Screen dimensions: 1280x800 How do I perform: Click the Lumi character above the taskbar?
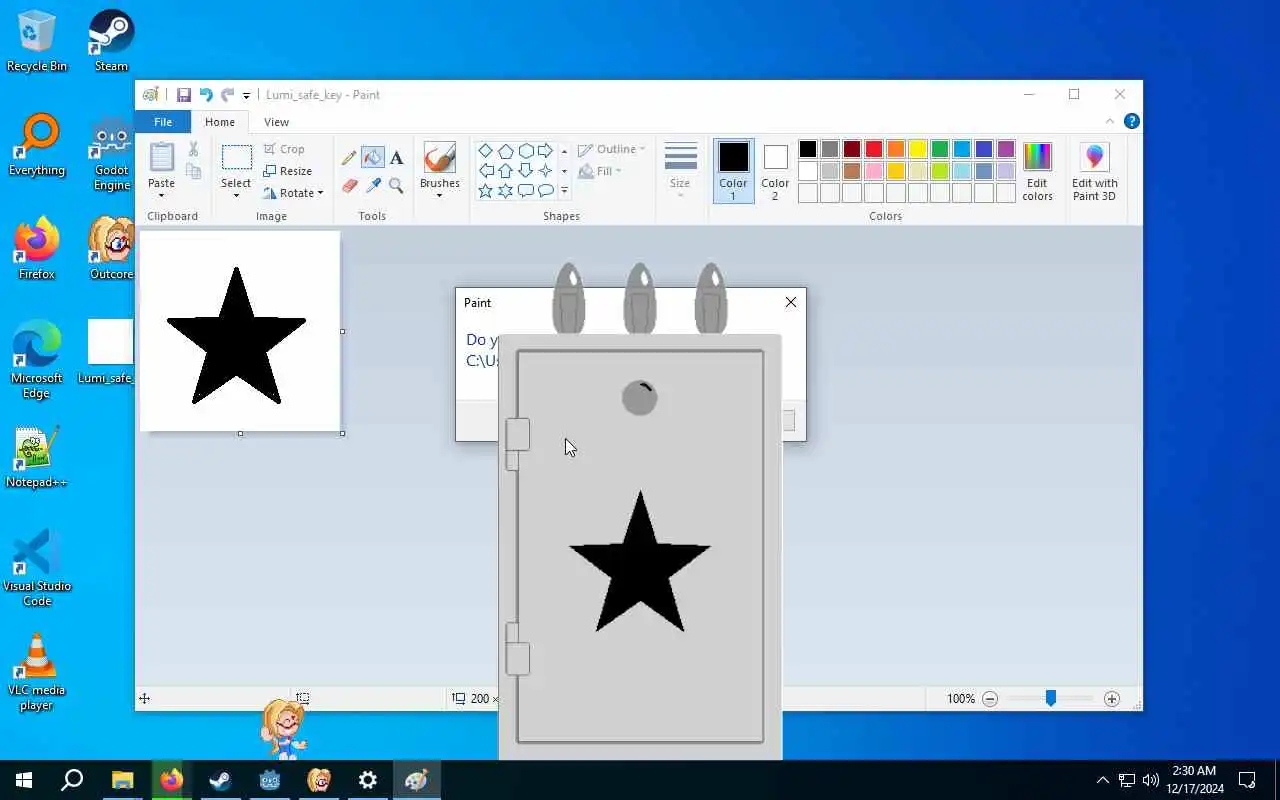284,729
